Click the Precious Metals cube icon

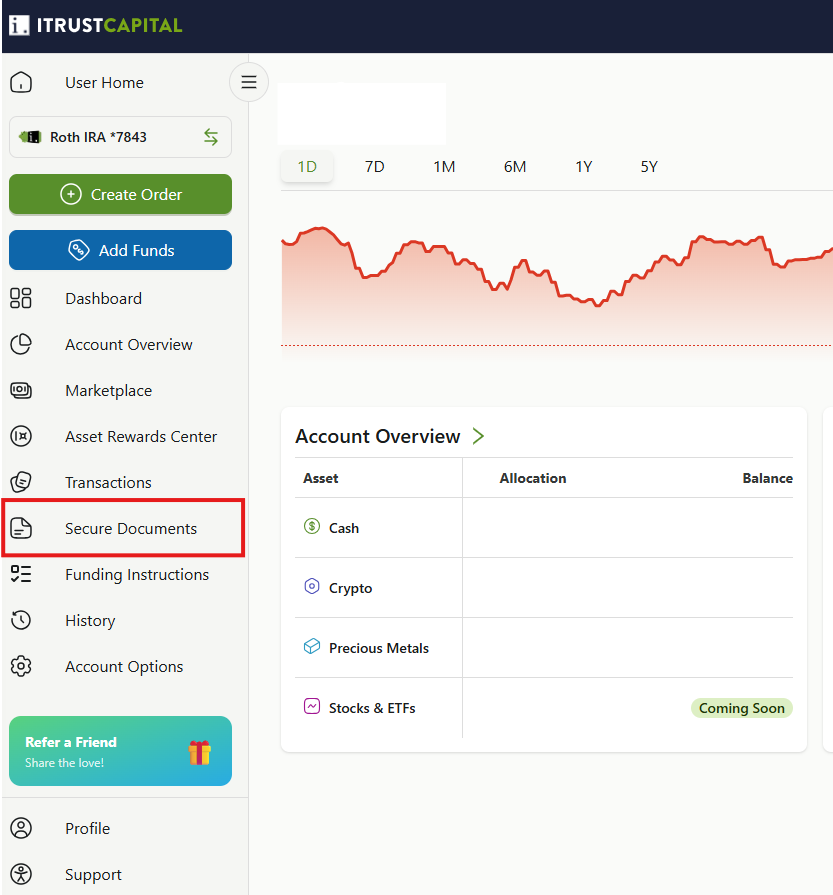(312, 646)
